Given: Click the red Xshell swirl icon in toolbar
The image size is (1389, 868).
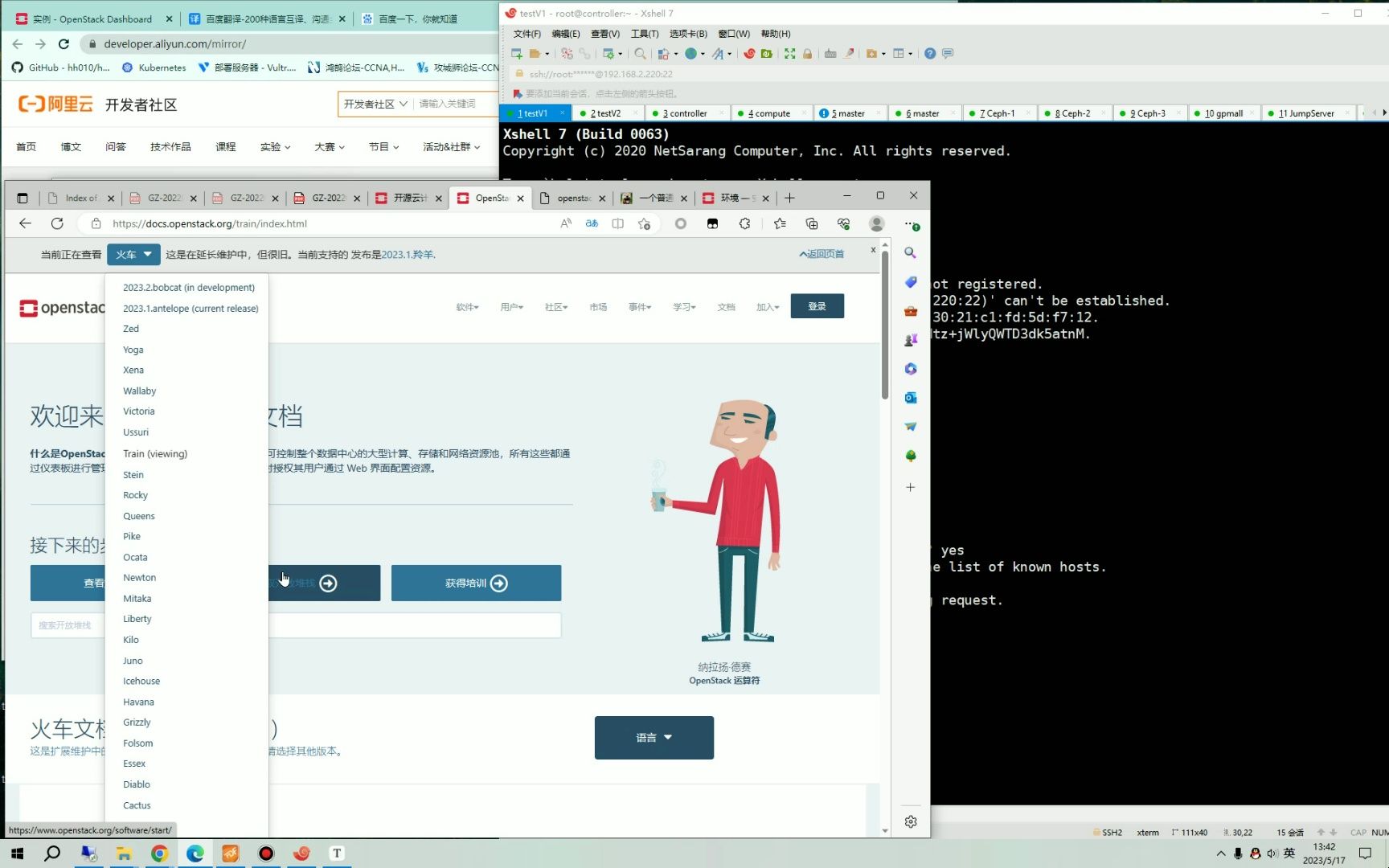Looking at the screenshot, I should click(749, 54).
